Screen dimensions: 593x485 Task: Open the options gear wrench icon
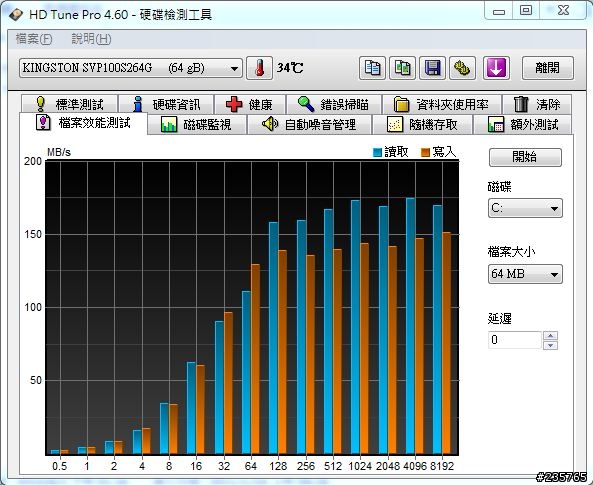(x=462, y=68)
